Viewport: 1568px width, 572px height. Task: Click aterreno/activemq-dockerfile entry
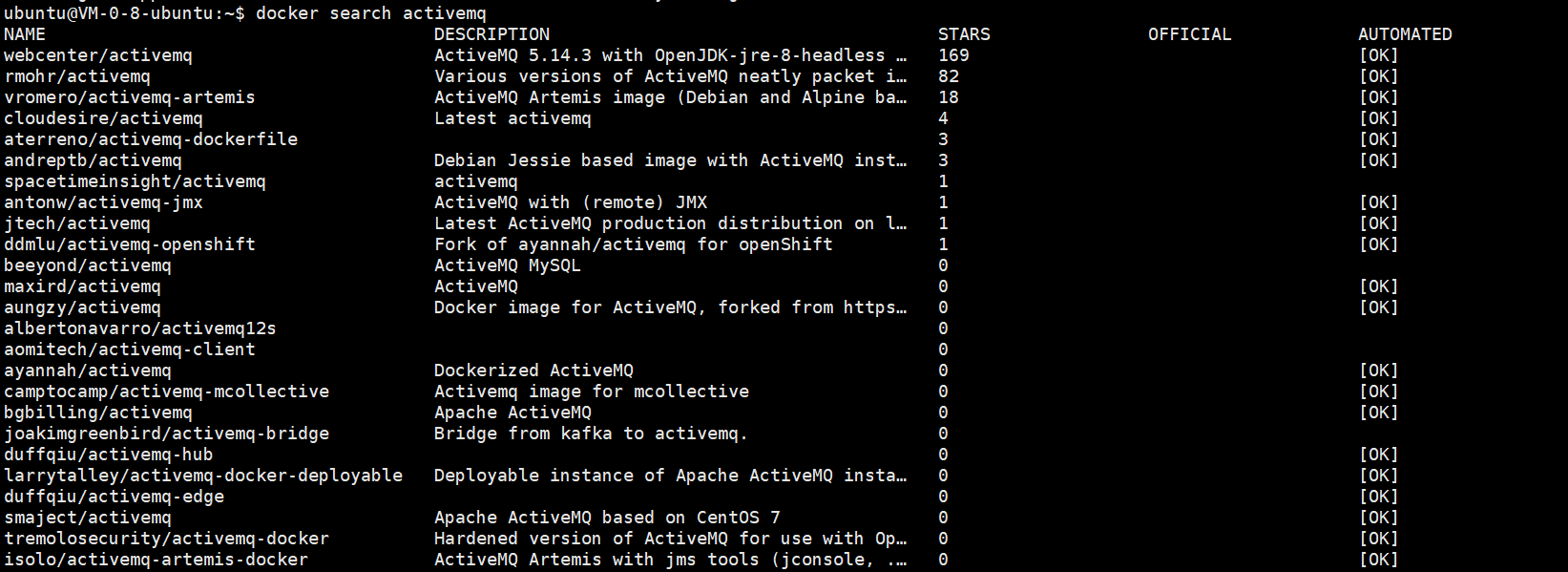(151, 139)
